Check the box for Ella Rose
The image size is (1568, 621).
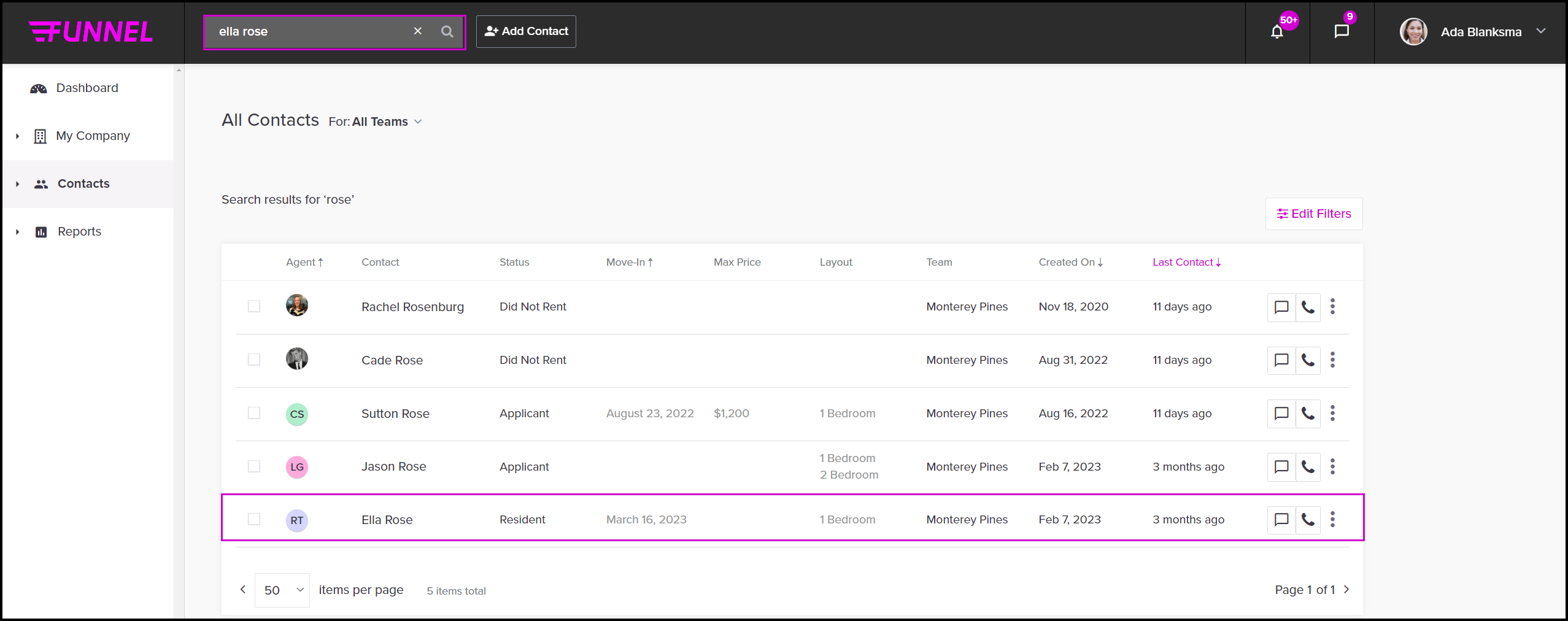coord(254,519)
